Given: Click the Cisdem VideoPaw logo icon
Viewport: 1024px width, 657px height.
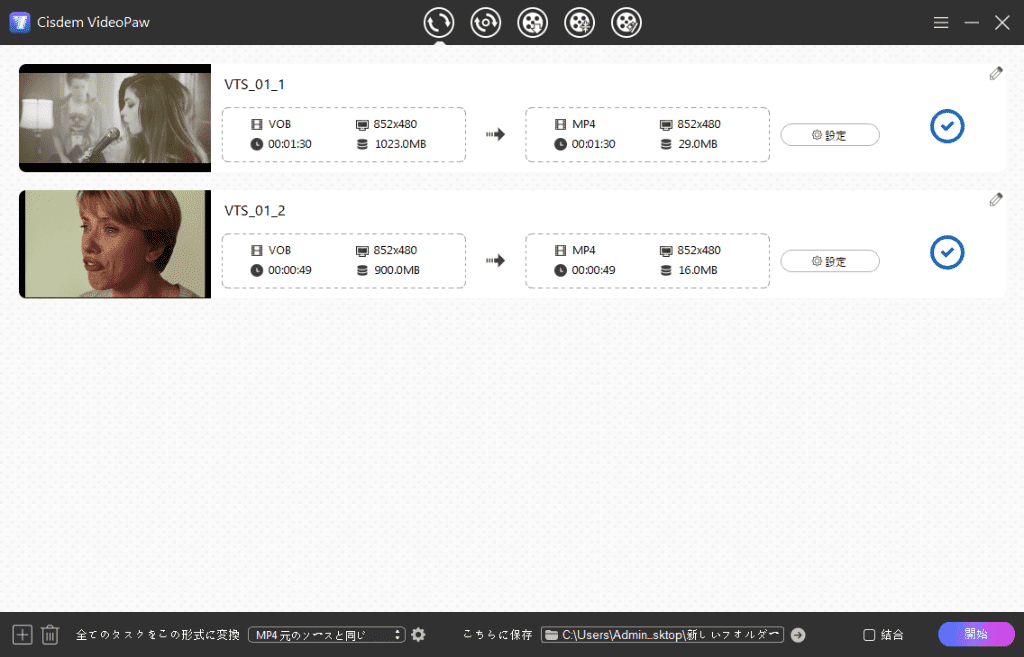Looking at the screenshot, I should pos(20,22).
